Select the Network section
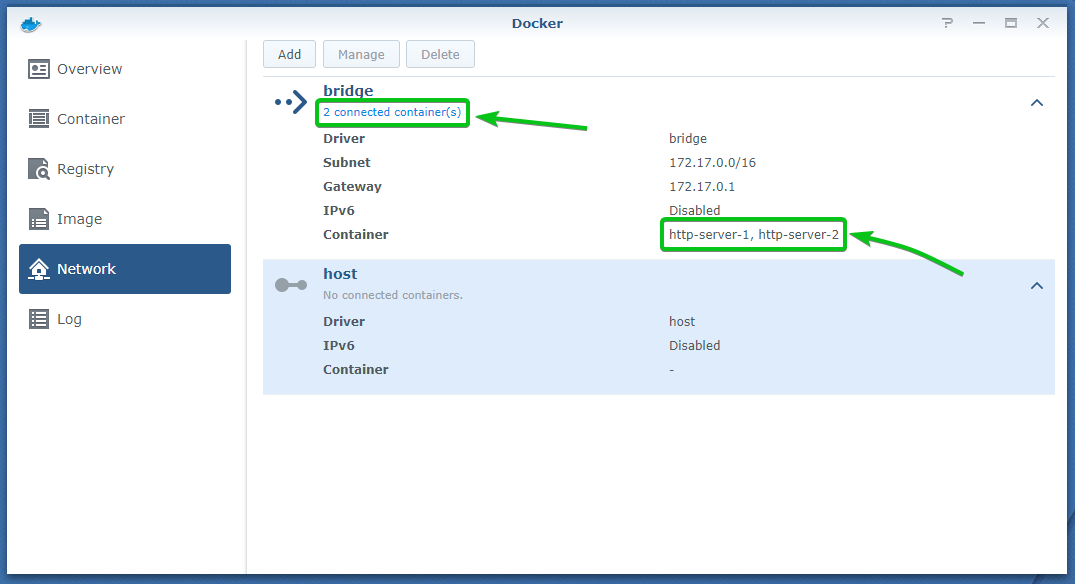The height and width of the screenshot is (584, 1075). pyautogui.click(x=125, y=269)
